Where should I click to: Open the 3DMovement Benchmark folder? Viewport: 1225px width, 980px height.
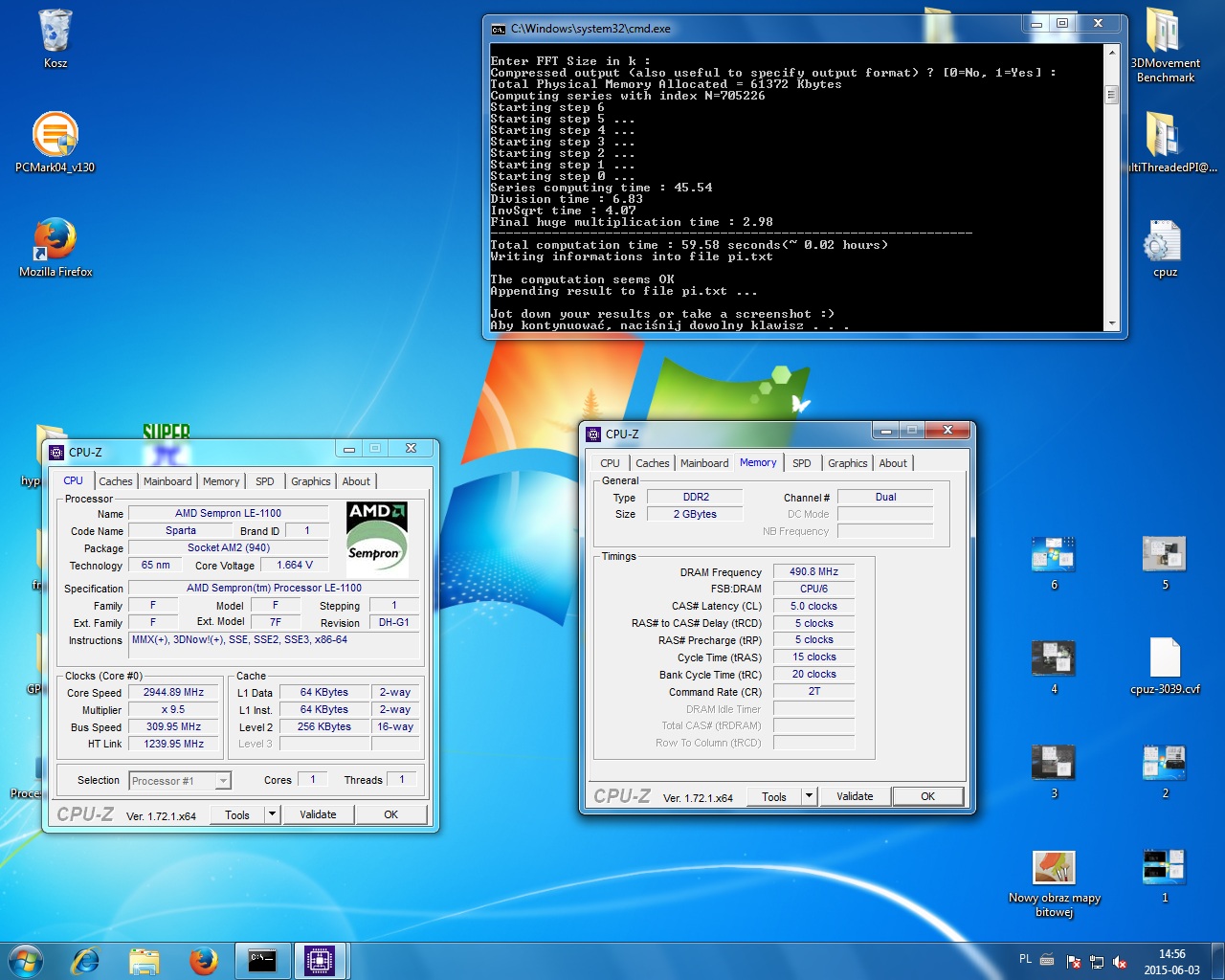pos(1165,44)
